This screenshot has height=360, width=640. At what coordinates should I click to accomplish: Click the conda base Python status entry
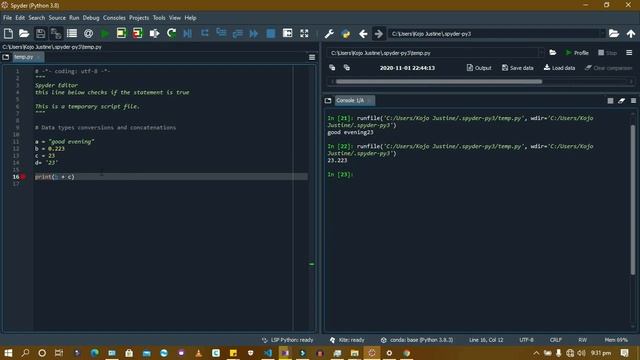pyautogui.click(x=416, y=340)
